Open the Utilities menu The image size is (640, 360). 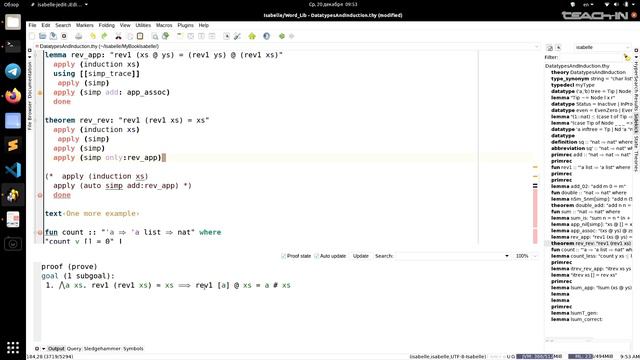(x=143, y=25)
